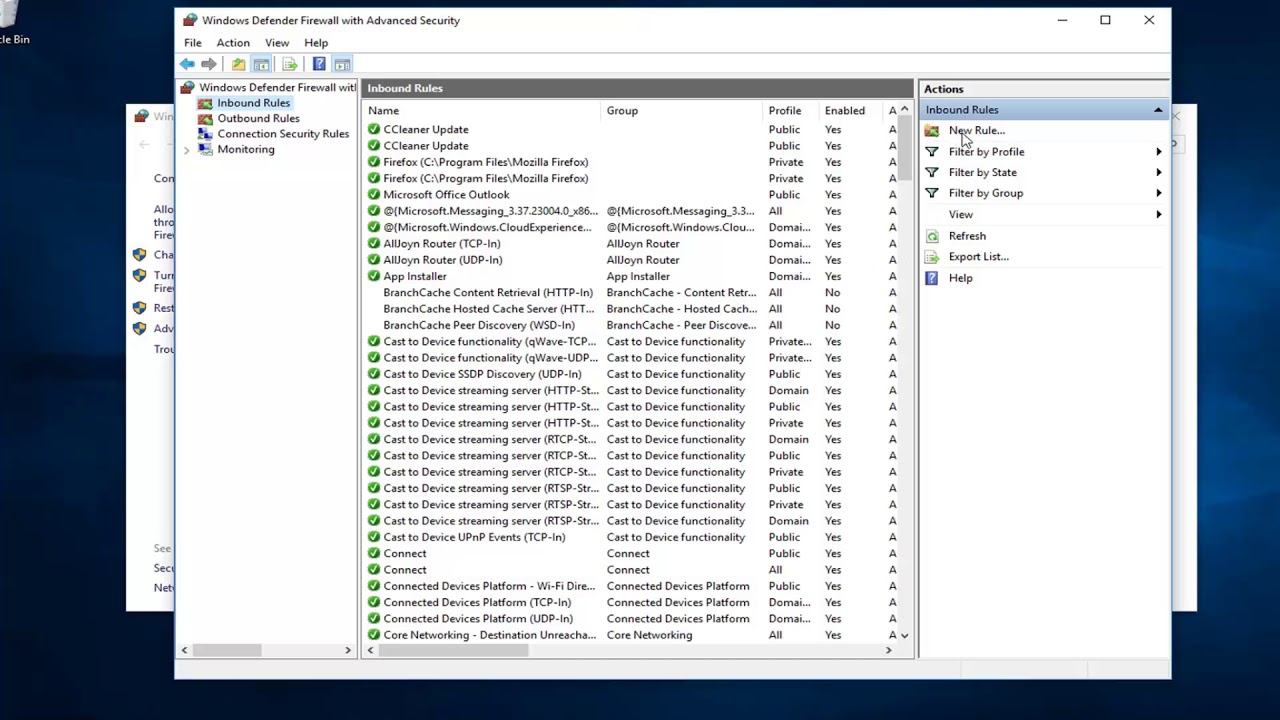Image resolution: width=1280 pixels, height=720 pixels.
Task: Click the Help action link in the Actions pane
Action: click(x=961, y=278)
